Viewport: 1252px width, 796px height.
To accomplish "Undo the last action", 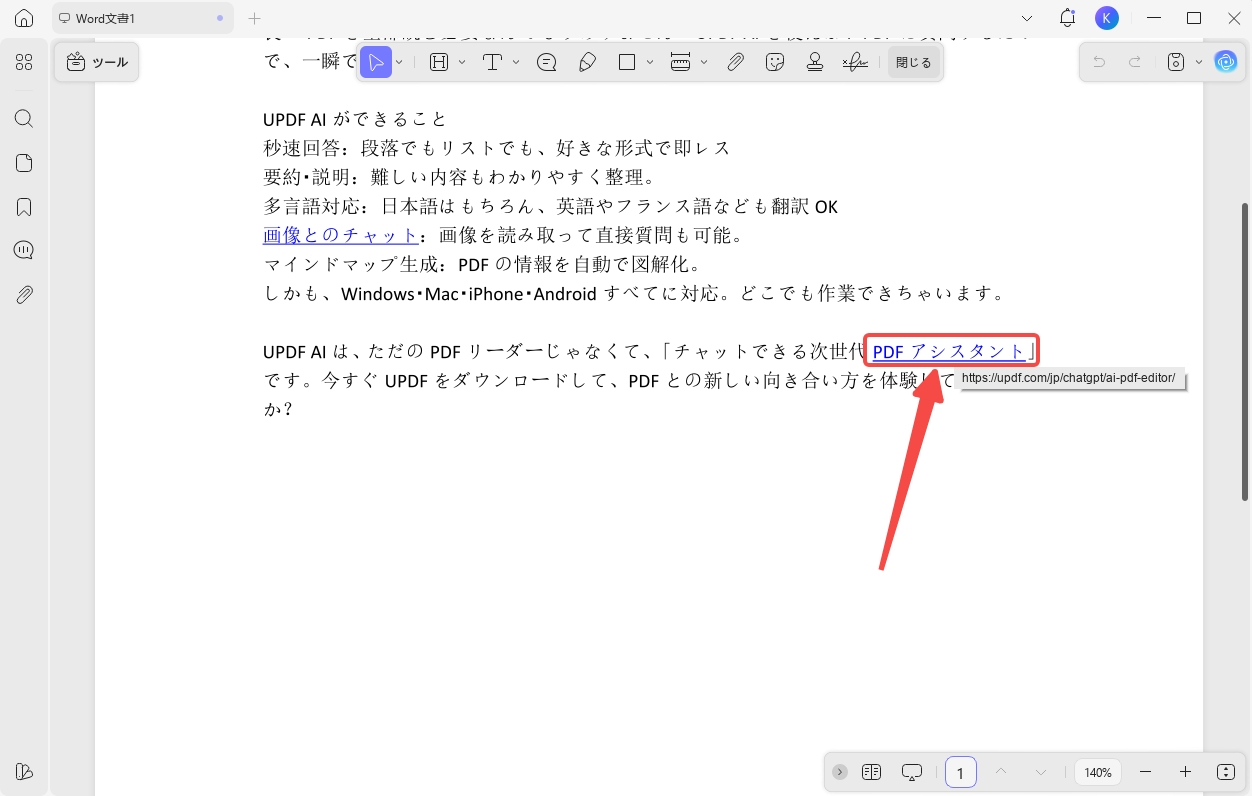I will 1099,62.
